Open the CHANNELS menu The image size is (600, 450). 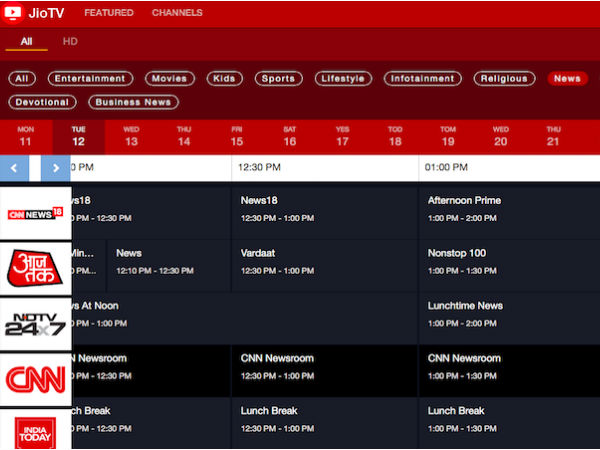(x=177, y=13)
